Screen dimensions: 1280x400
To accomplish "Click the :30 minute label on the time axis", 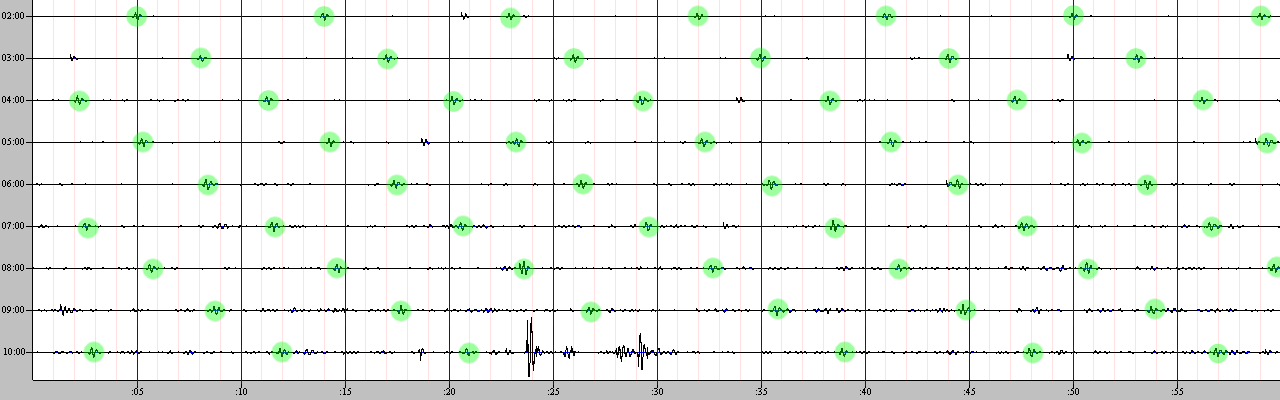I will [656, 391].
